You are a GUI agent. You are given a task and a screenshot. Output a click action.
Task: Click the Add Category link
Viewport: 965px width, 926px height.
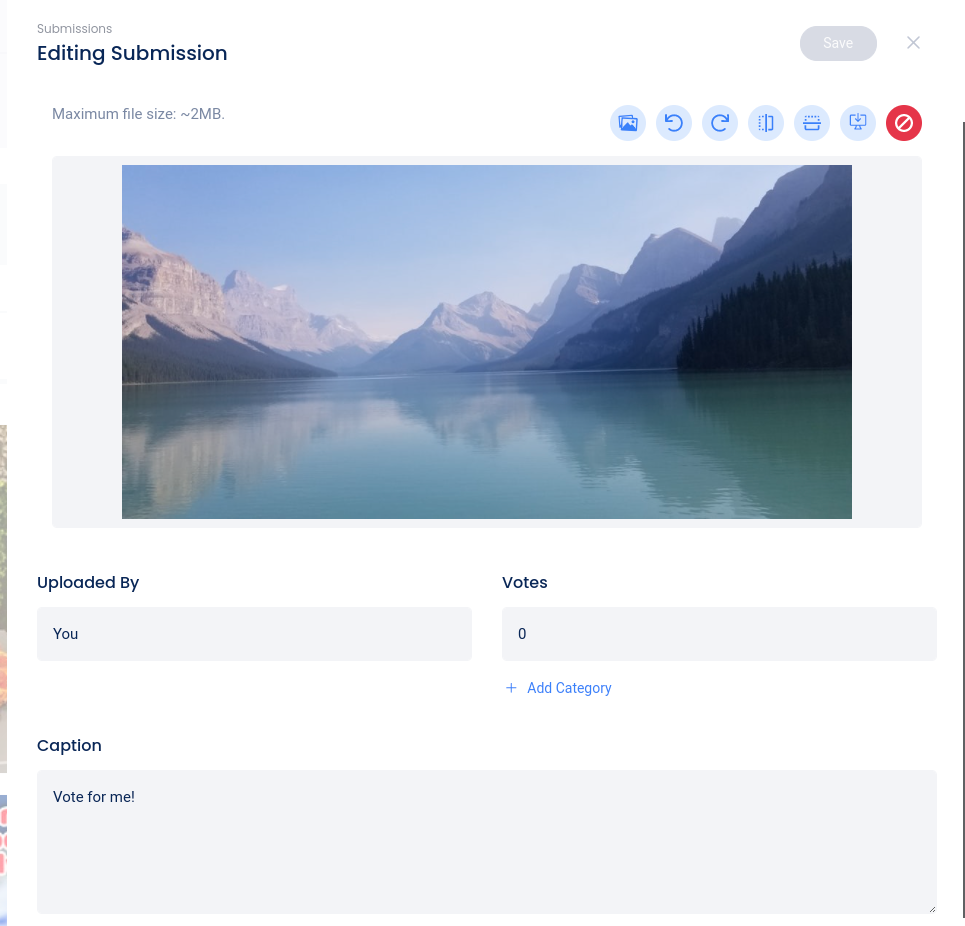(569, 688)
